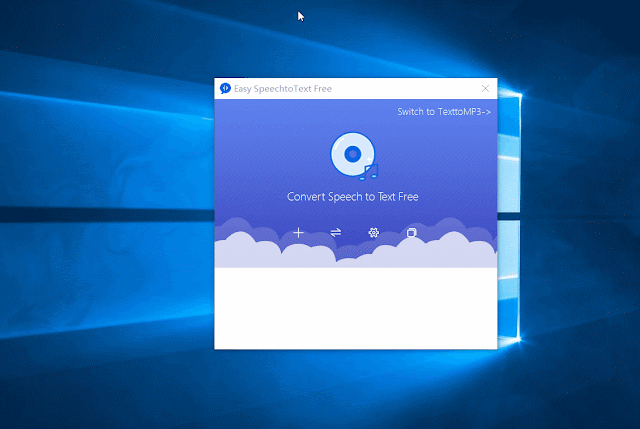Click the plus icon to add audio
Viewport: 640px width, 429px height.
point(298,233)
